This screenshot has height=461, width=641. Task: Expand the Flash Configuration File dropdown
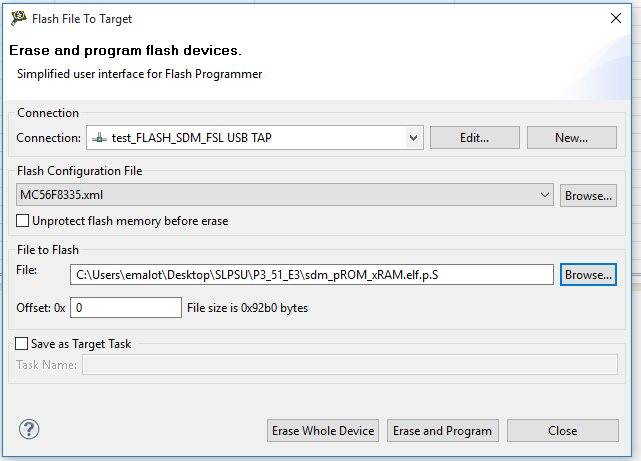544,196
